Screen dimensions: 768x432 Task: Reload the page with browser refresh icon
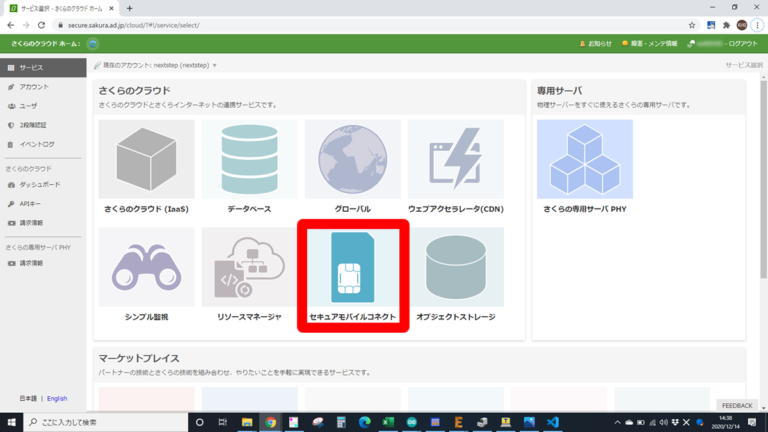[42, 25]
